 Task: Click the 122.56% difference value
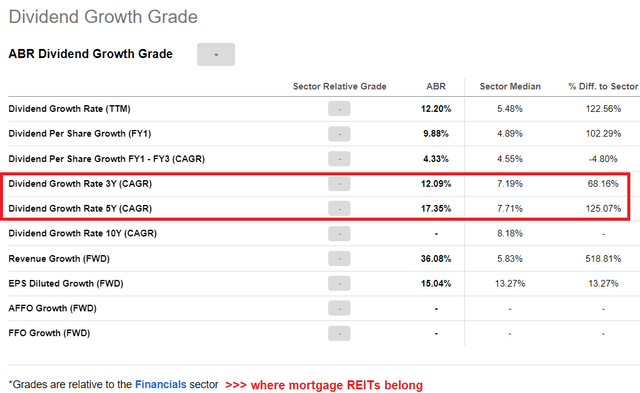pos(603,109)
